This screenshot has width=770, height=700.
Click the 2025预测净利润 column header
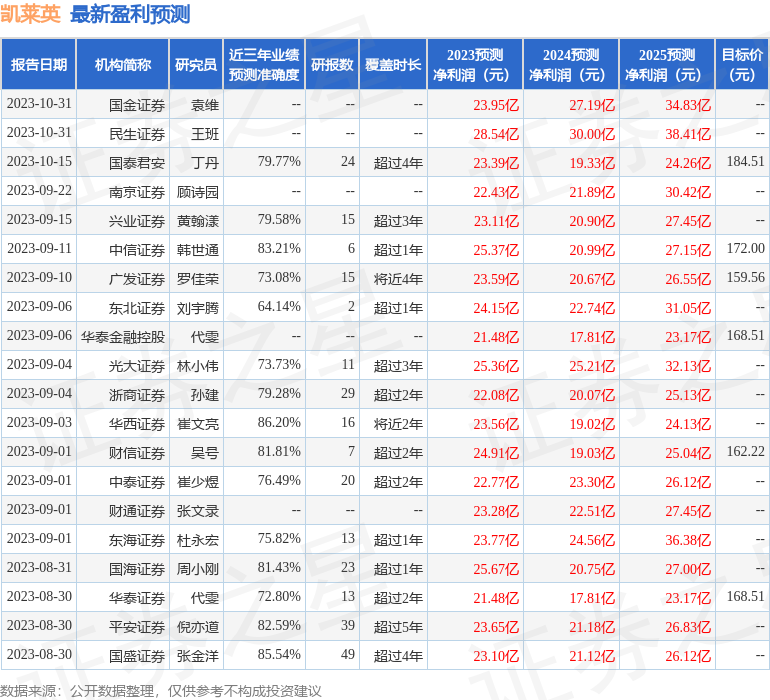667,64
